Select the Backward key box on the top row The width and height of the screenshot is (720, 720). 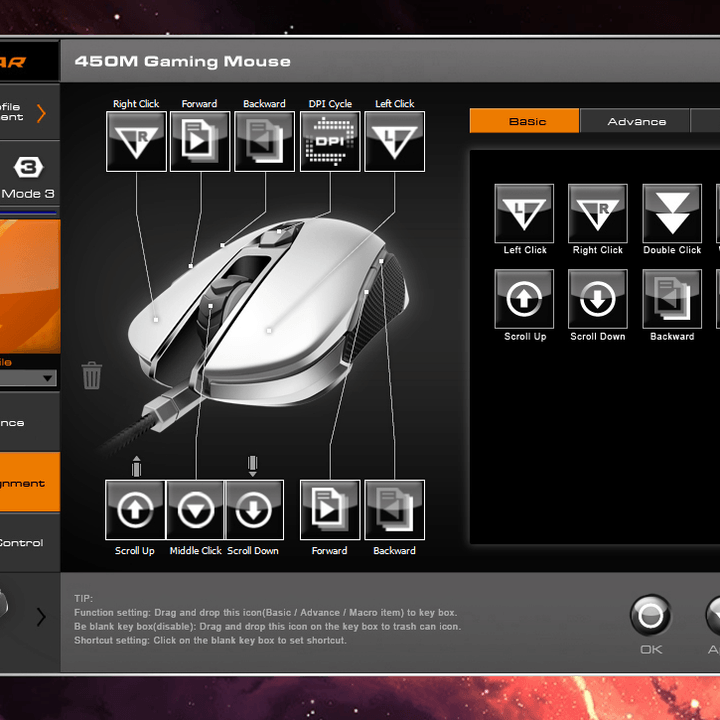tap(264, 141)
